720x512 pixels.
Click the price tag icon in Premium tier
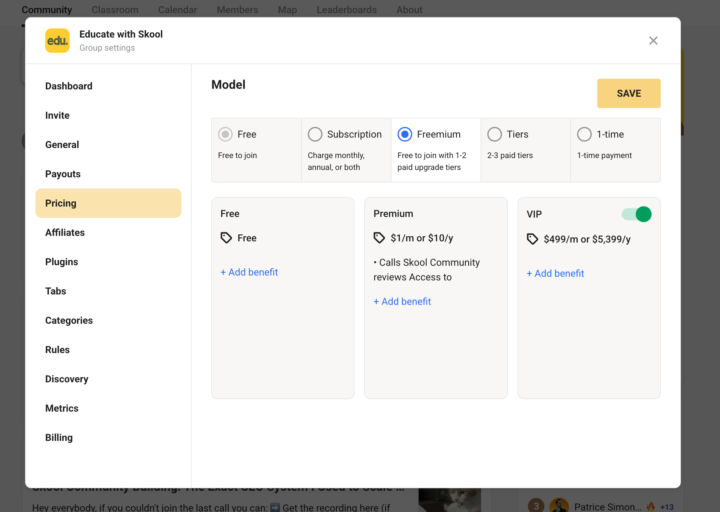379,238
